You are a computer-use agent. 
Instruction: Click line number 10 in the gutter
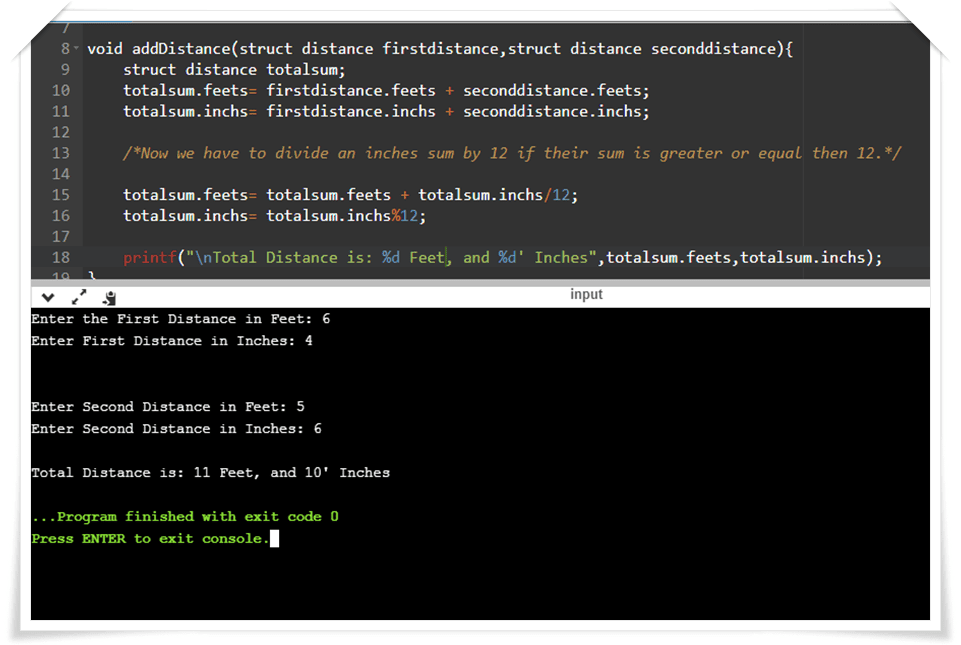(x=60, y=90)
